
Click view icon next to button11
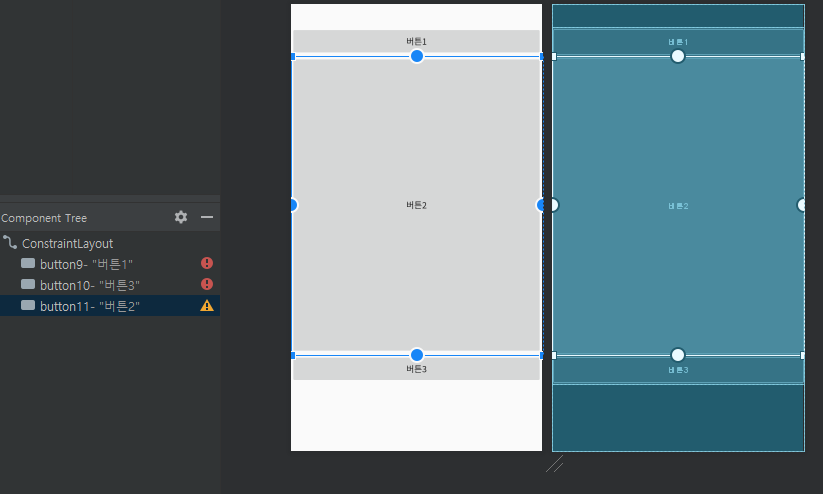(x=28, y=305)
